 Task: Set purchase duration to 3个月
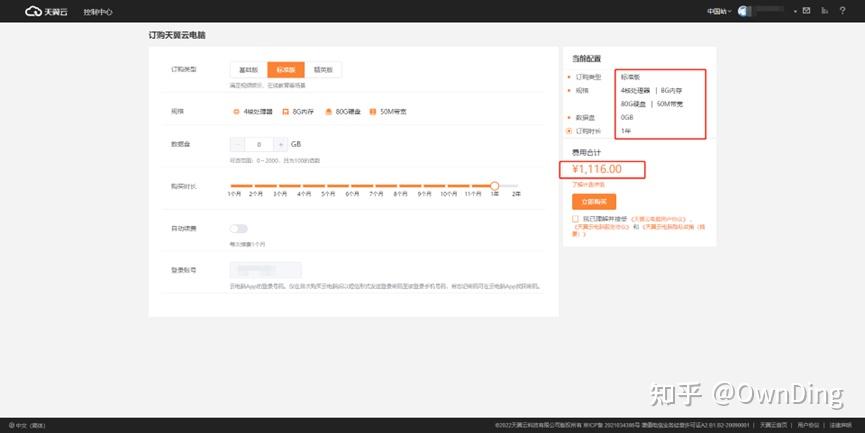[x=280, y=194]
